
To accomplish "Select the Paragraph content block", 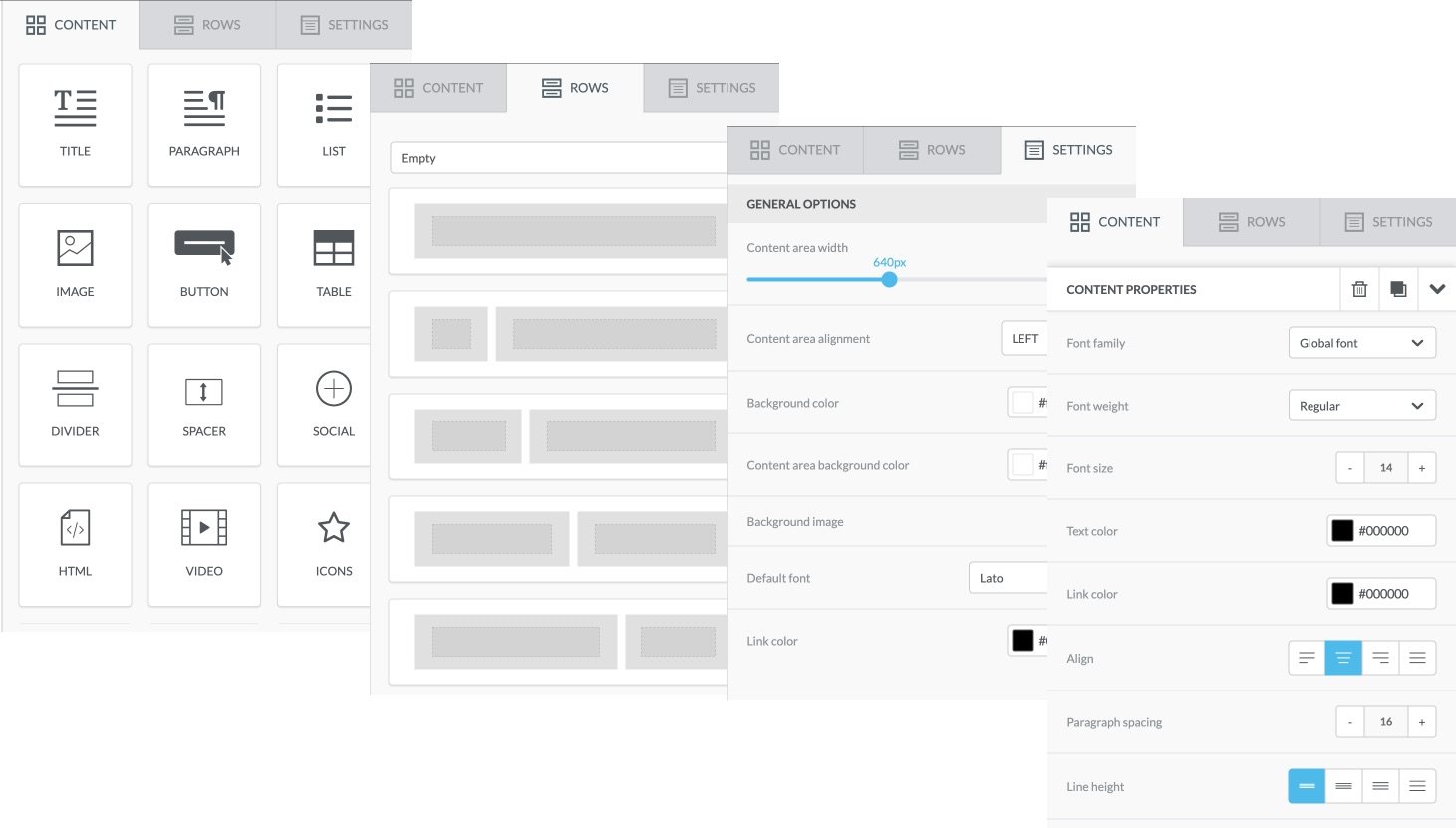I will pos(204,125).
